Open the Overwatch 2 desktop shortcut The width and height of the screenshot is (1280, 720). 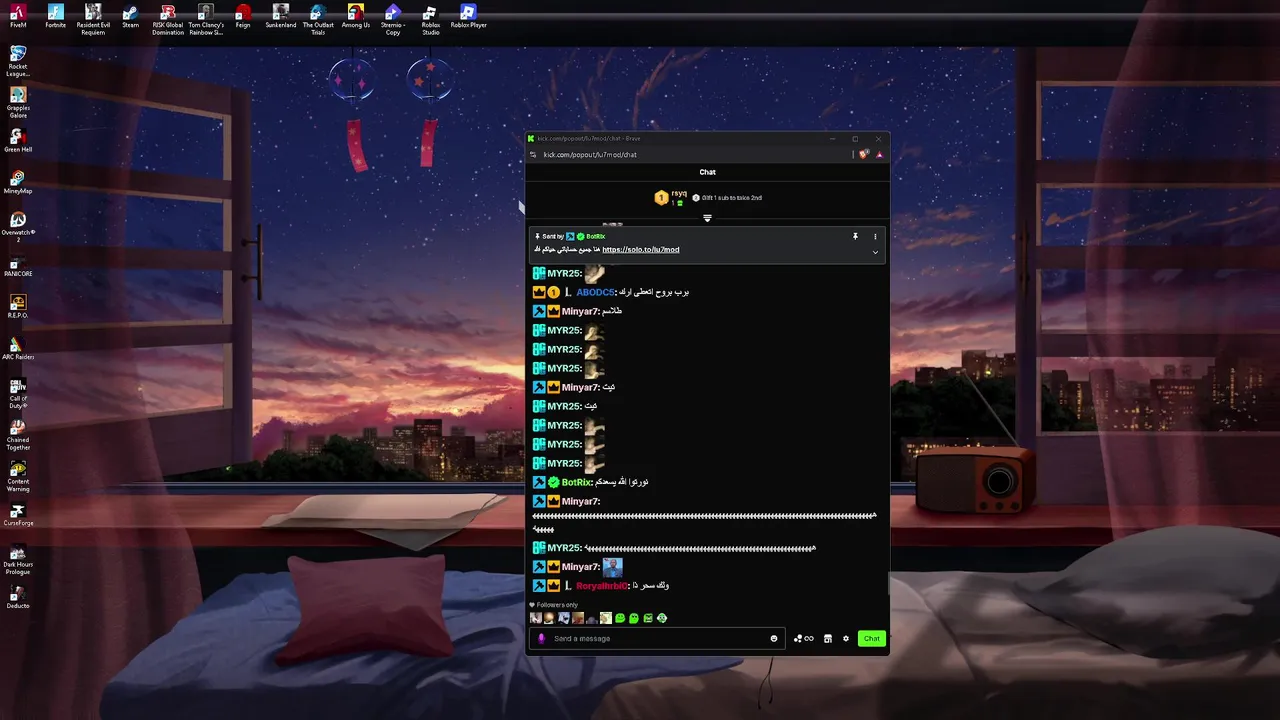[x=18, y=227]
